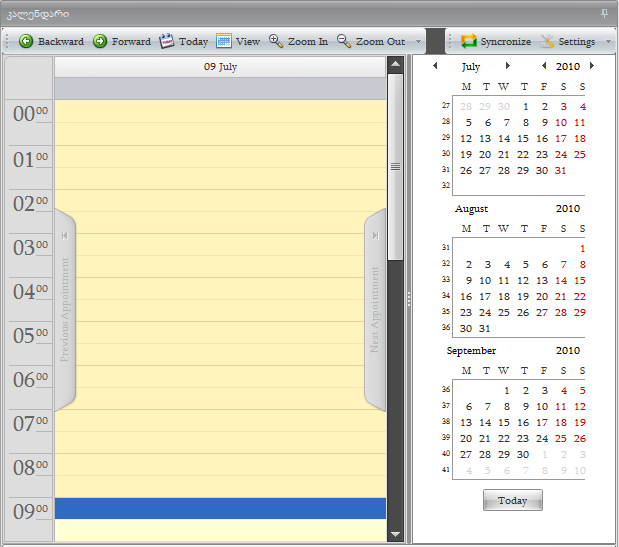Go to previous year arrow before 2010
619x547 pixels.
(x=544, y=66)
